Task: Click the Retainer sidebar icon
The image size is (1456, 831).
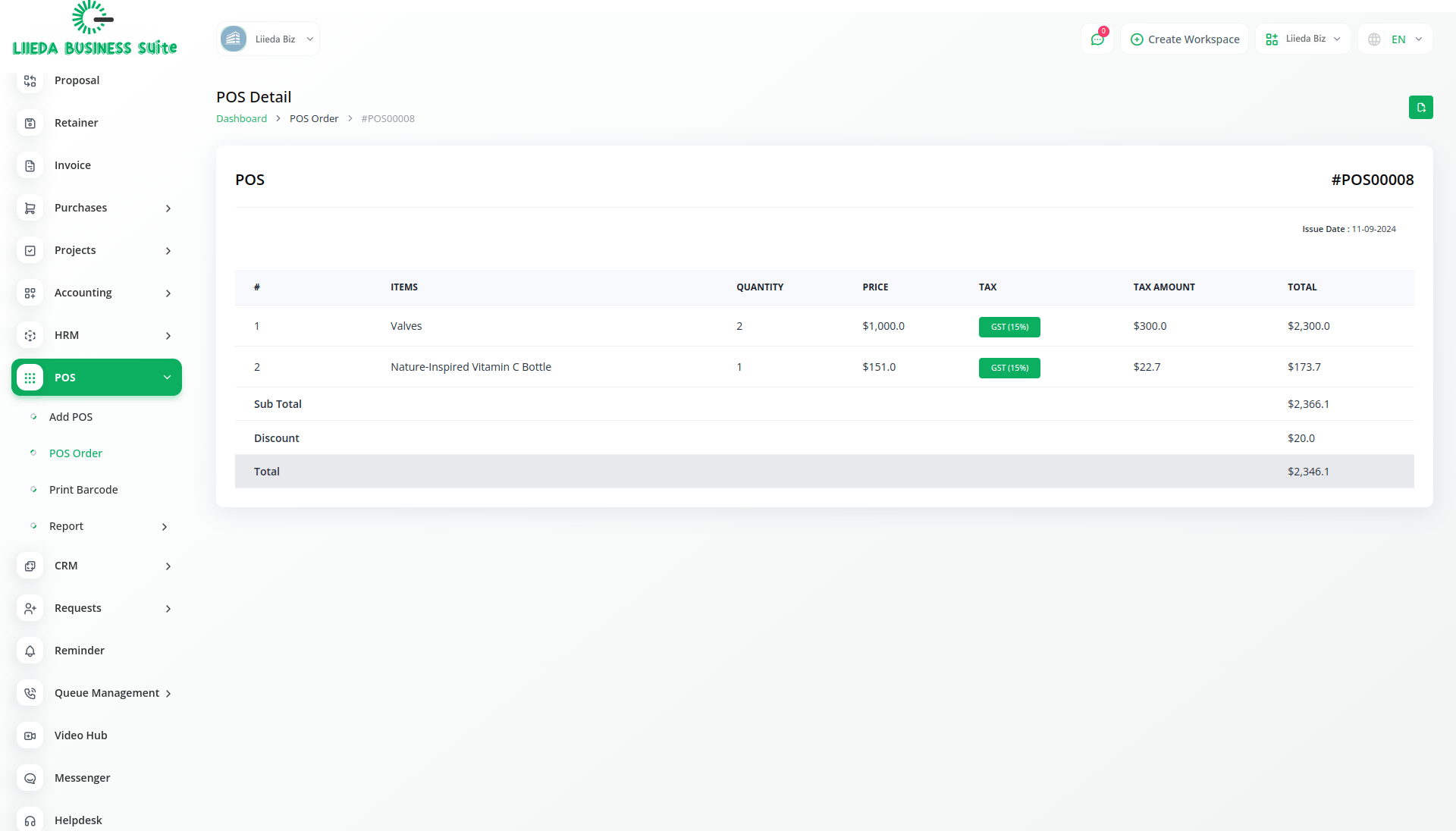Action: click(30, 123)
